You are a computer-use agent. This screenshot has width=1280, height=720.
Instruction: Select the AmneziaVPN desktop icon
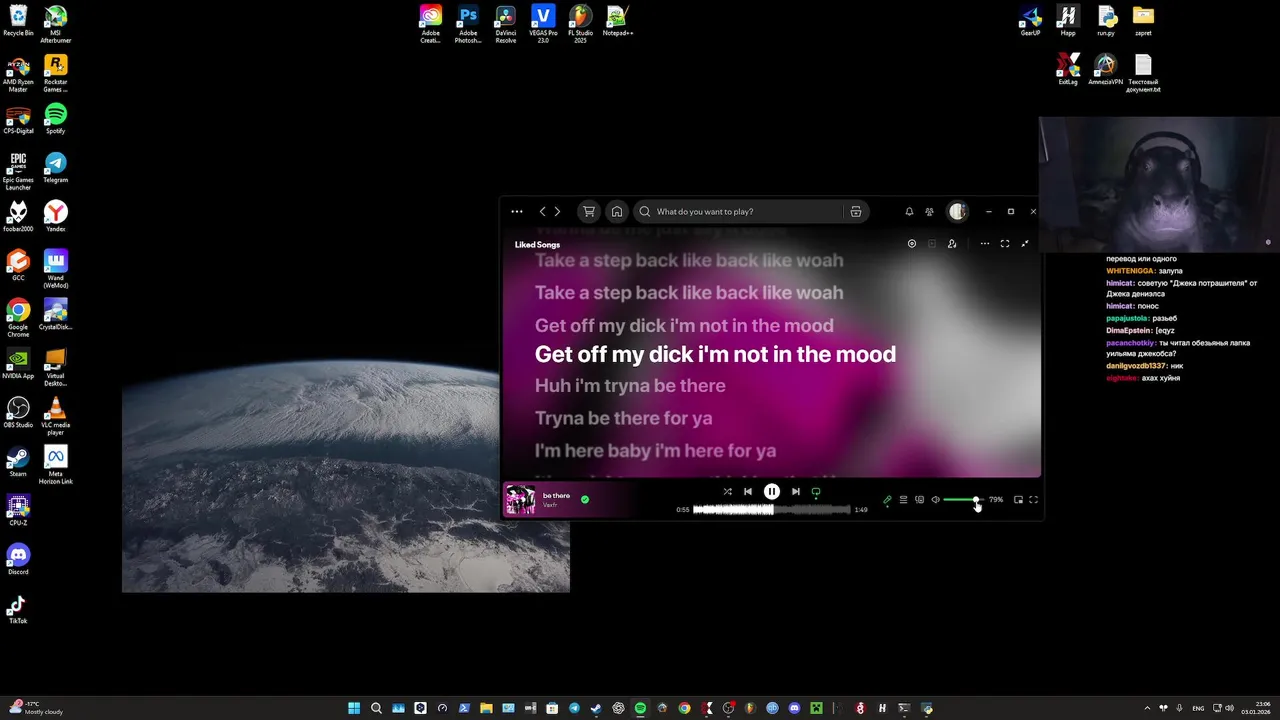[1105, 70]
